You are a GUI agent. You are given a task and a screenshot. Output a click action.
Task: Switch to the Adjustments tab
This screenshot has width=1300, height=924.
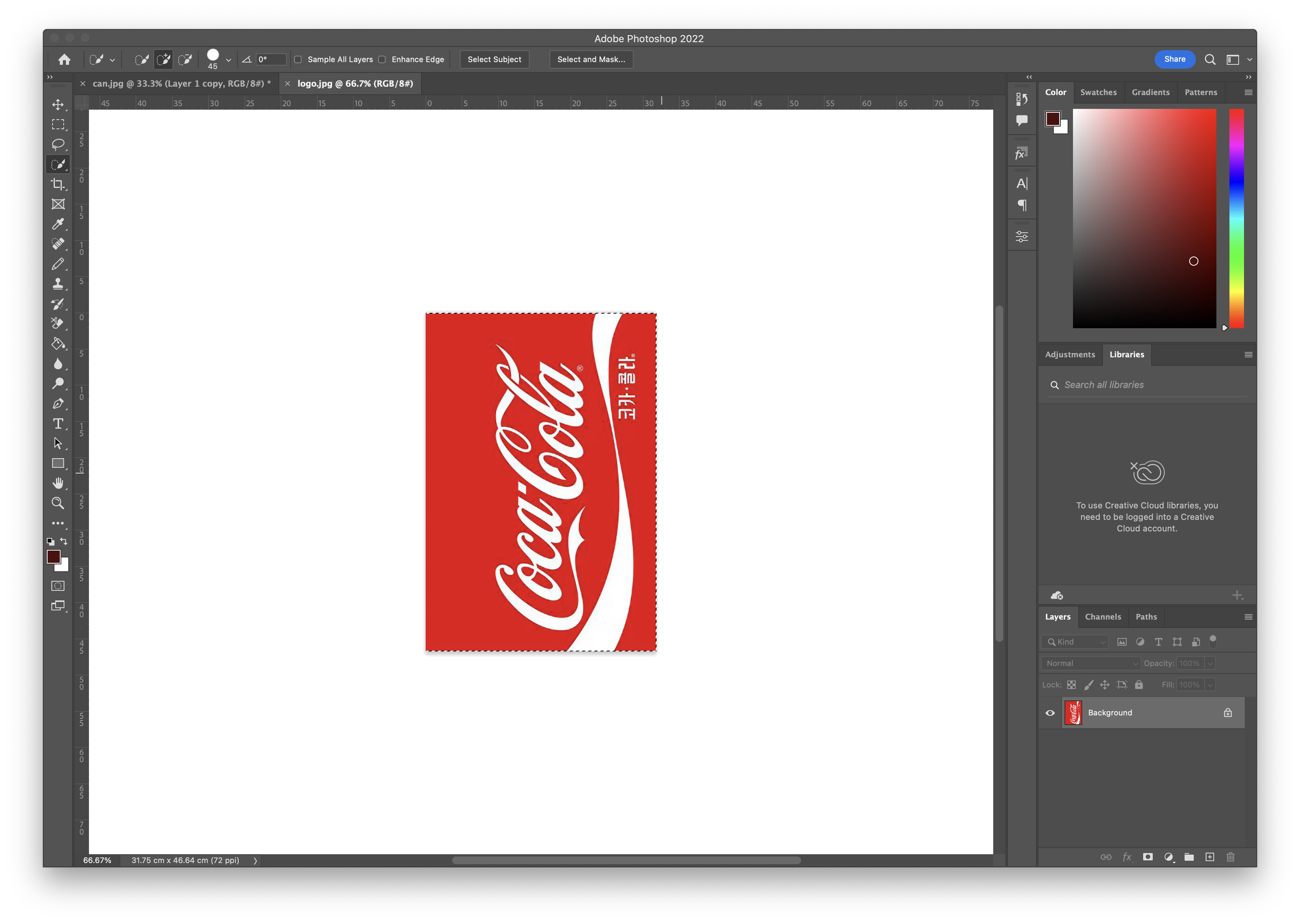pos(1070,355)
